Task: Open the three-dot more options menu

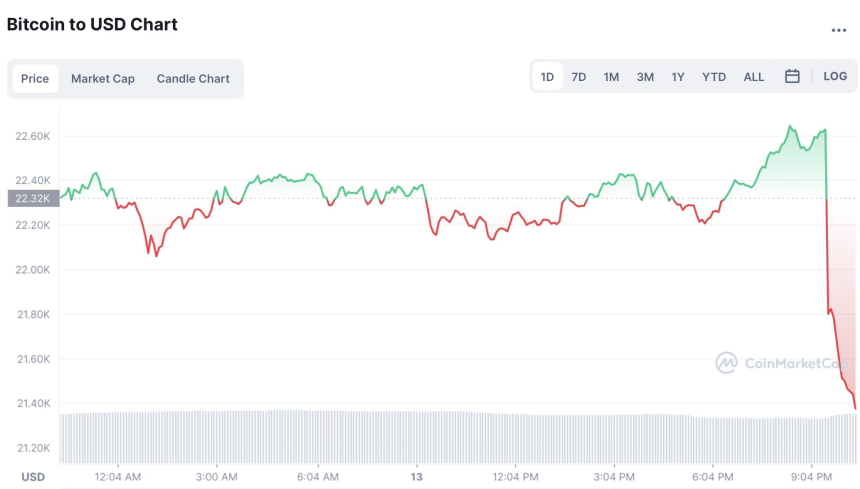Action: [x=838, y=30]
